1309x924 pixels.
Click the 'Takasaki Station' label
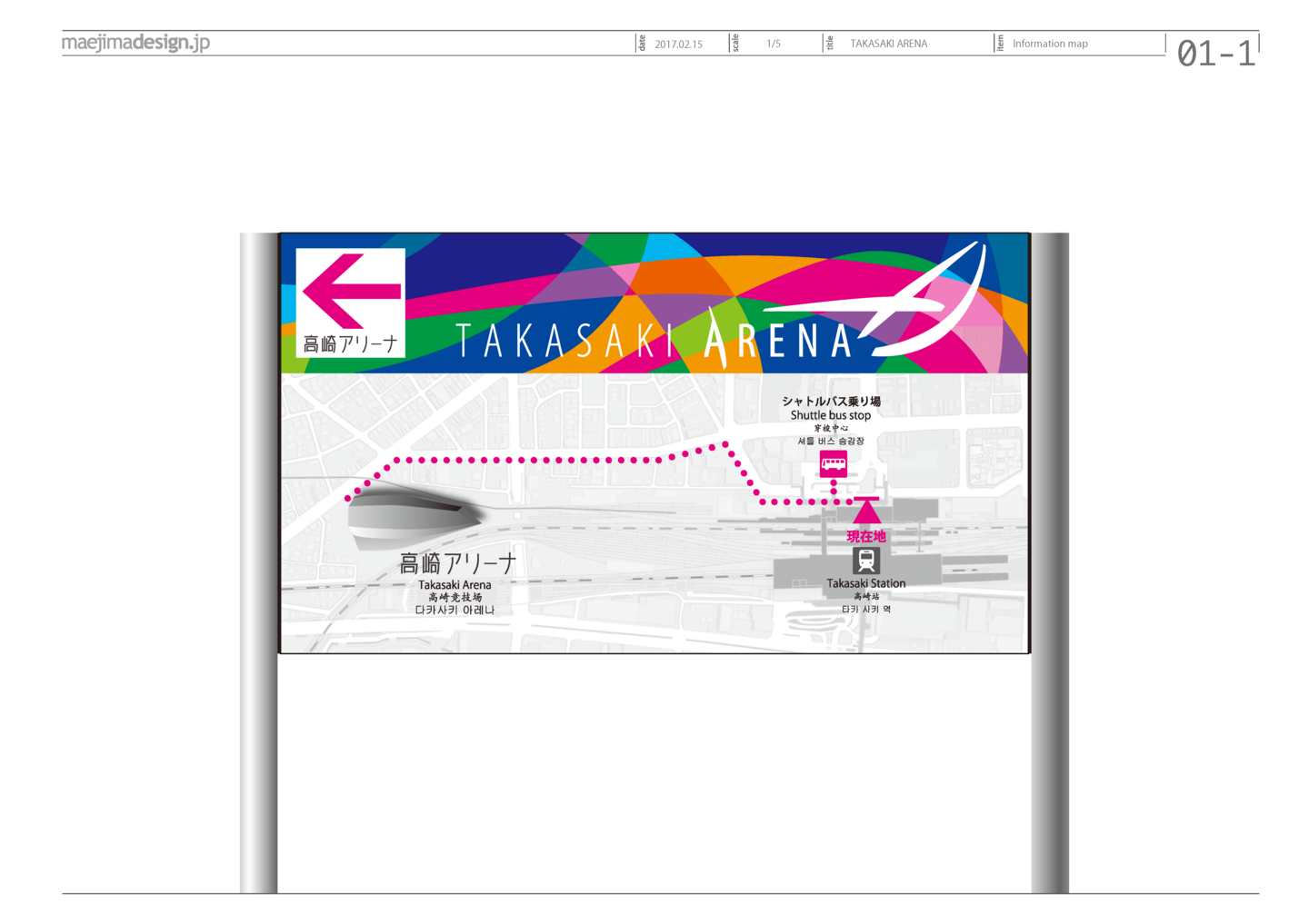865,583
